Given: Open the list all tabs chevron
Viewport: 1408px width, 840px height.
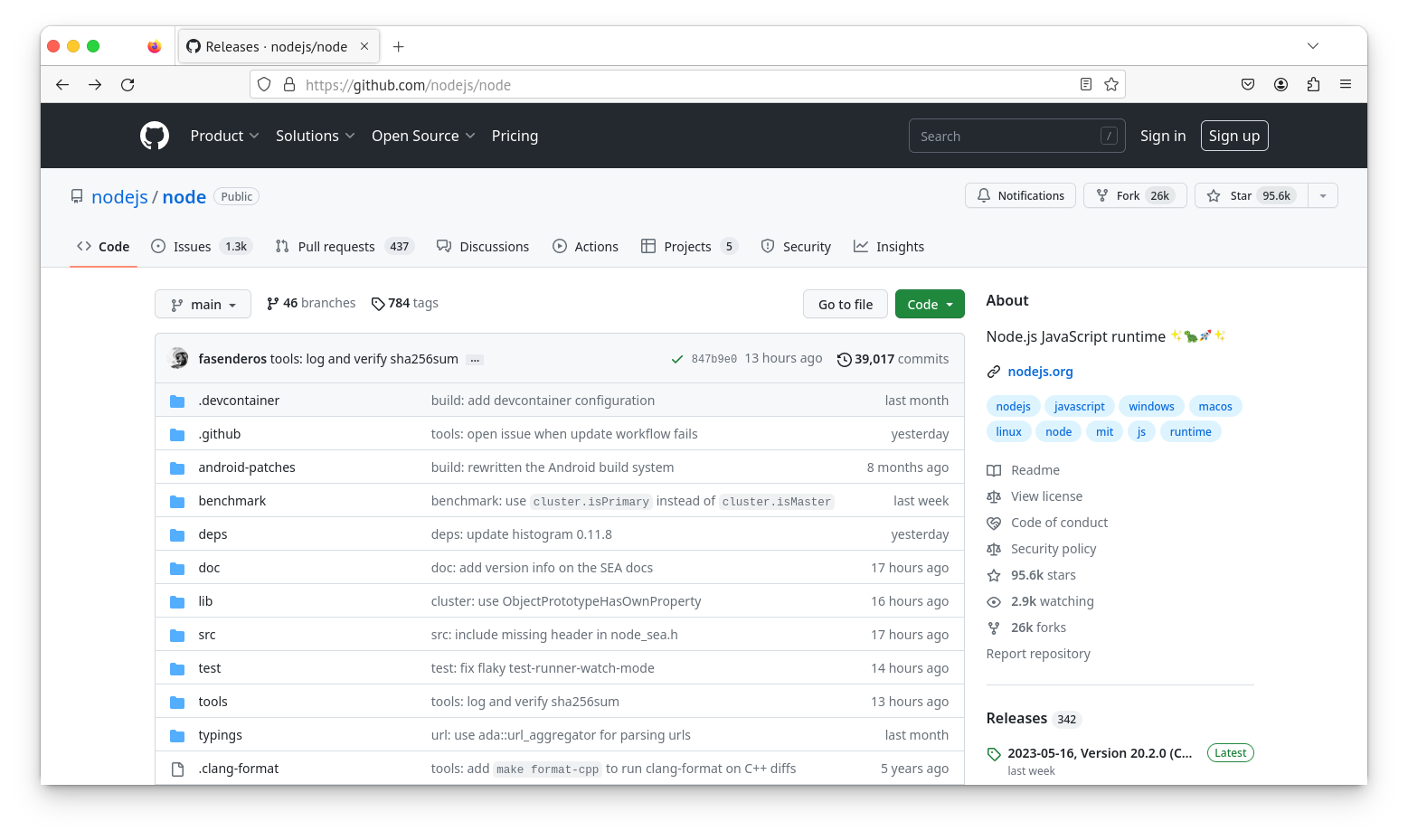Looking at the screenshot, I should coord(1313,46).
